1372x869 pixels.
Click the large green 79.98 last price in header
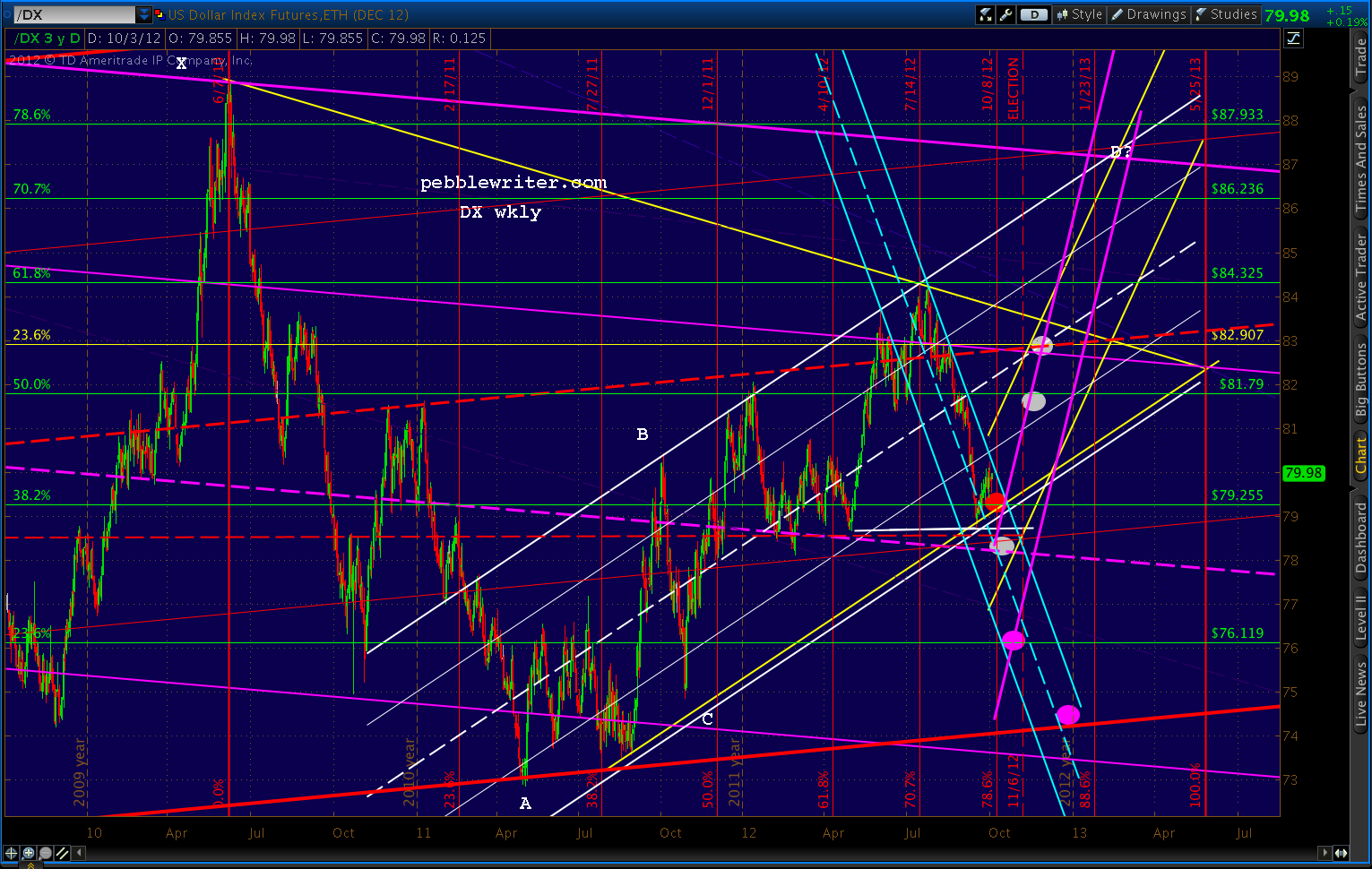click(1287, 15)
